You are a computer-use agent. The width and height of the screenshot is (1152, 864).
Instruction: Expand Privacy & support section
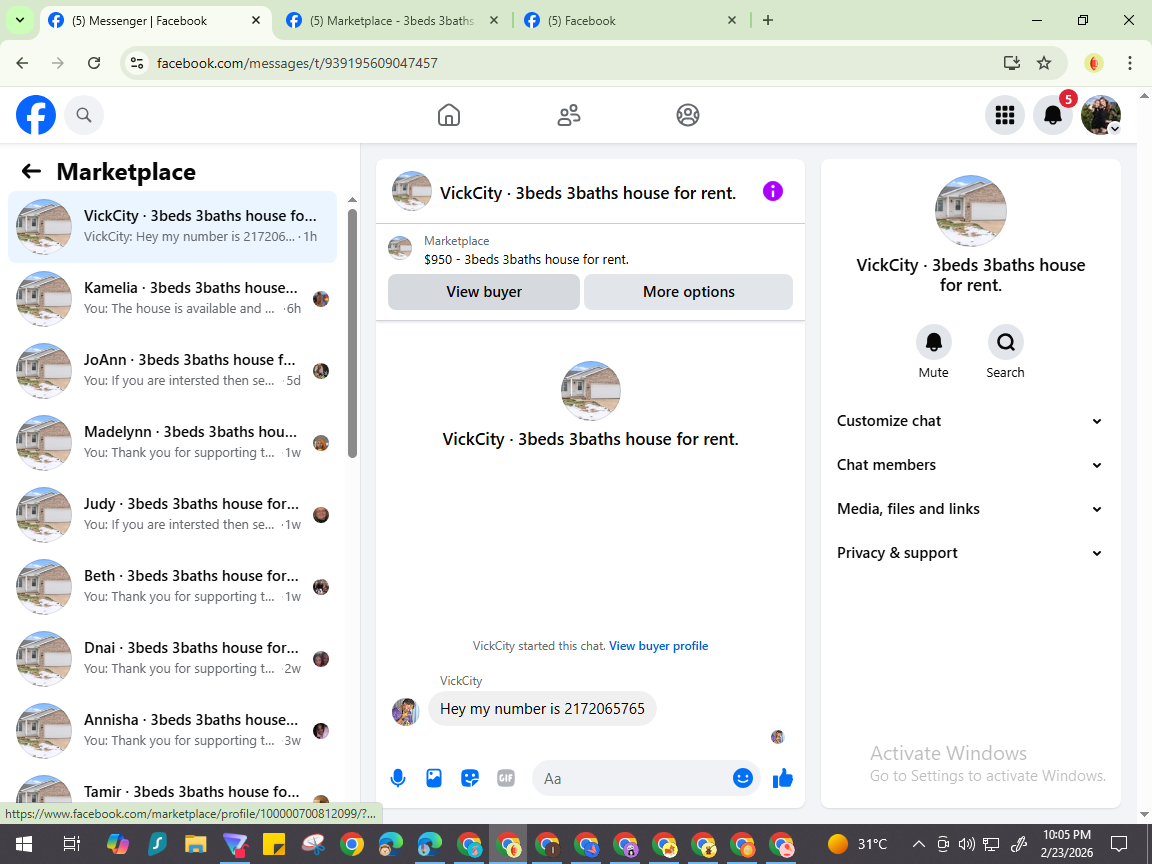coord(970,553)
